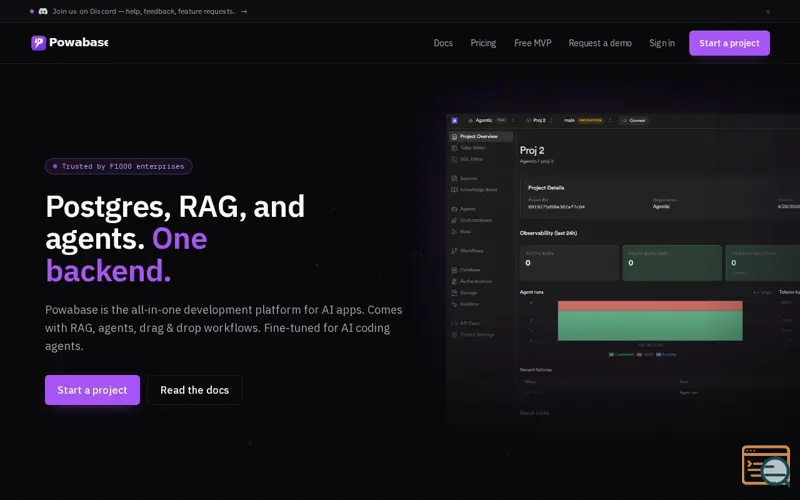The width and height of the screenshot is (800, 500).
Task: Click the Connect button in the dashboard preview
Action: pos(634,120)
